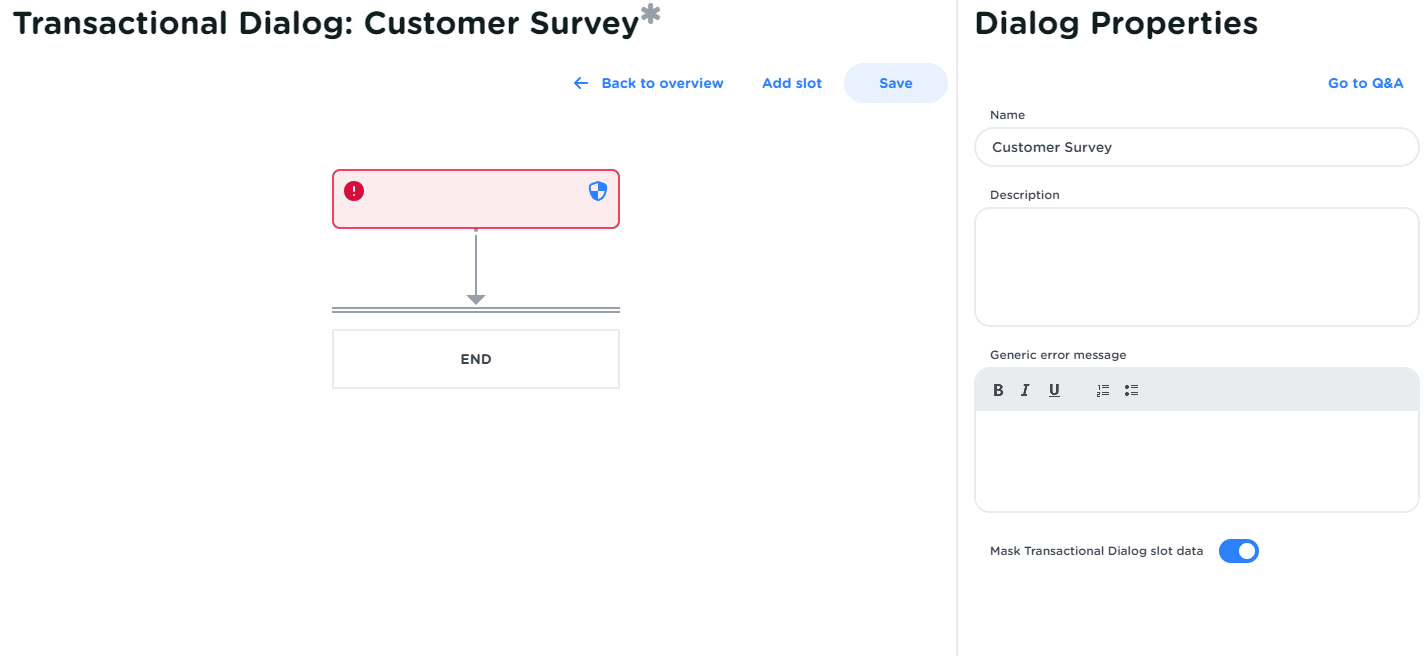
Task: Apply underline formatting in the editor toolbar
Action: point(1054,390)
